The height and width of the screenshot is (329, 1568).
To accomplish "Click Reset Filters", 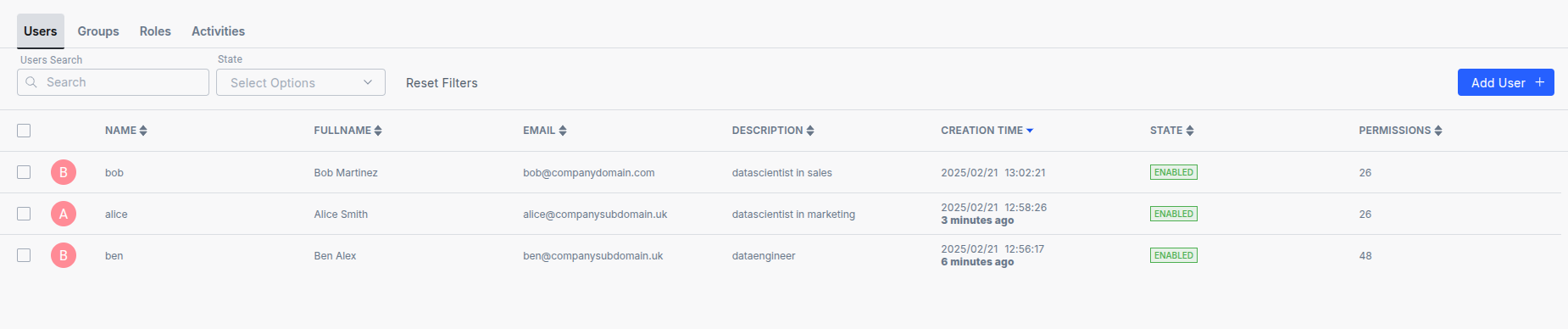I will coord(442,83).
